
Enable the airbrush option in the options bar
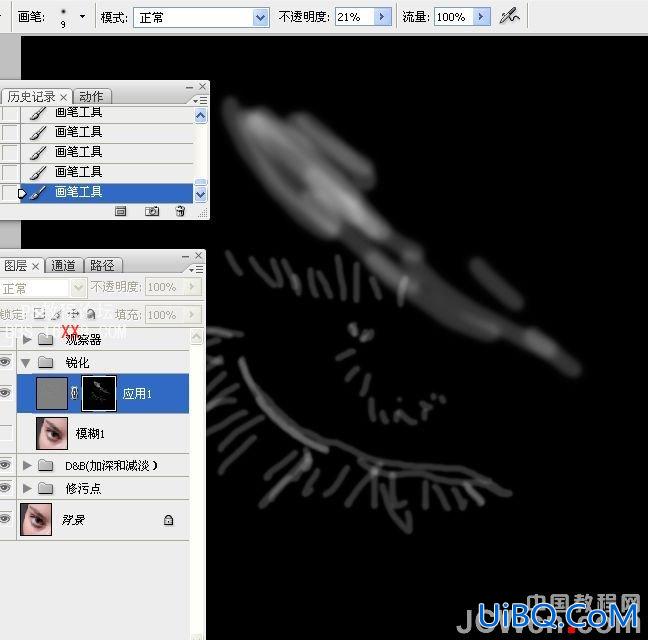point(510,17)
